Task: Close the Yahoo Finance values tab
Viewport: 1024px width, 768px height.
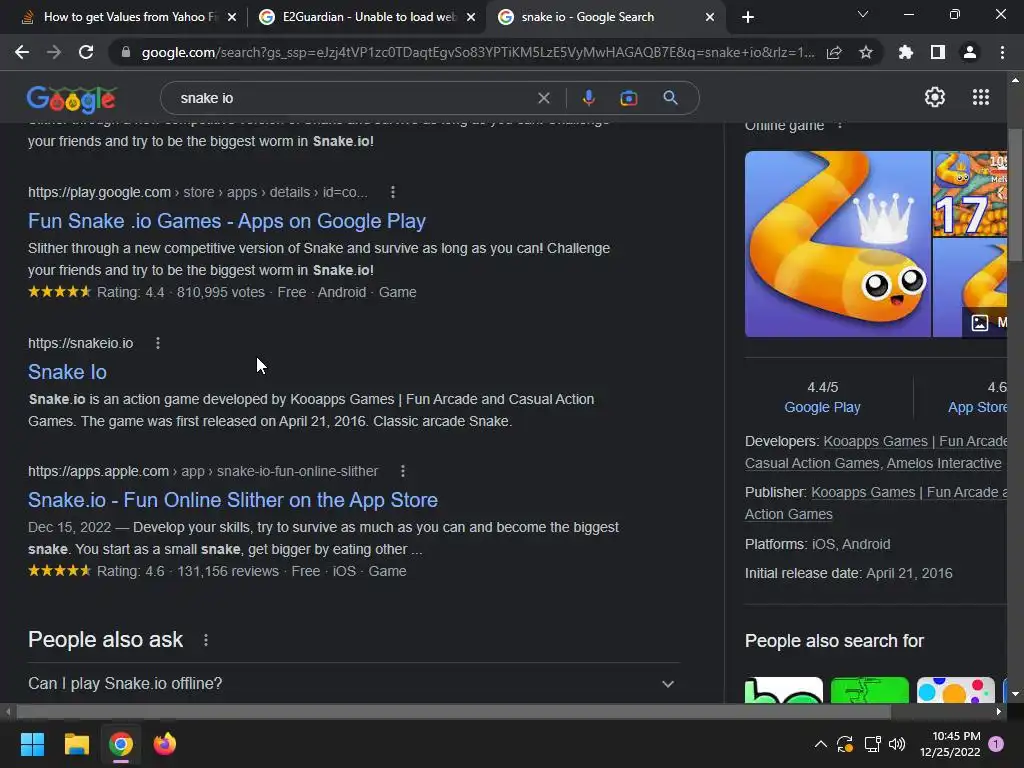Action: (232, 18)
